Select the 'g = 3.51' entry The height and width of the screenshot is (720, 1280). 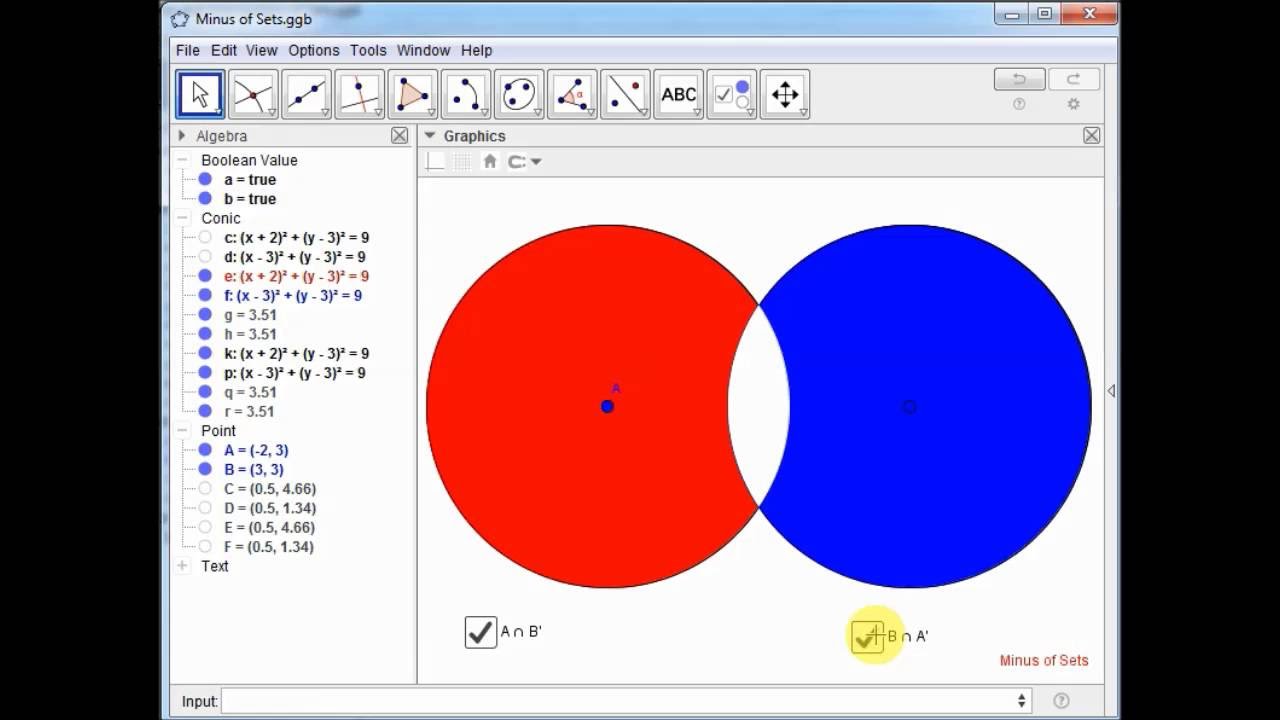(250, 315)
